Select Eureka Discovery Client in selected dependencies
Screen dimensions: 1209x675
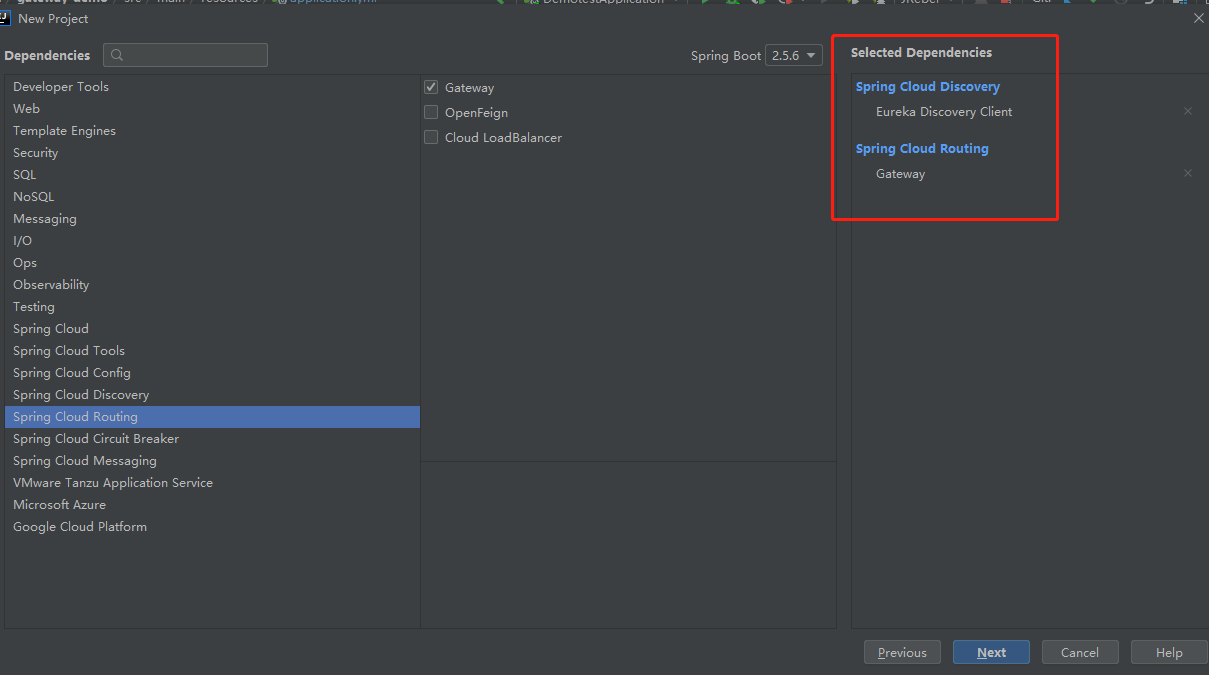pos(944,112)
